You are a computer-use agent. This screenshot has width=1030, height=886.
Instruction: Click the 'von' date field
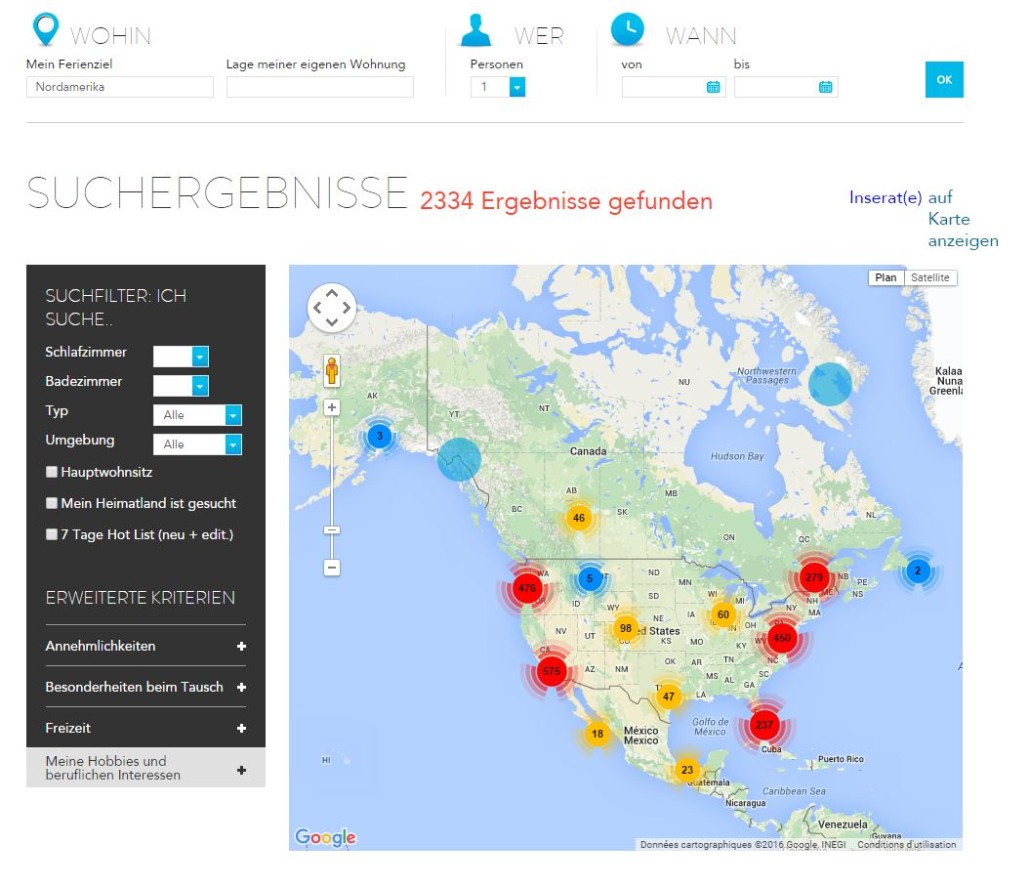[673, 87]
